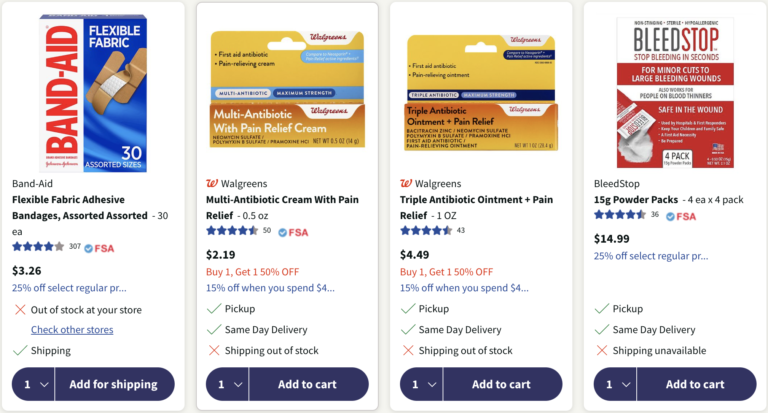
Task: Open quantity selector for Multi-Antibiotic Cream
Action: click(228, 384)
